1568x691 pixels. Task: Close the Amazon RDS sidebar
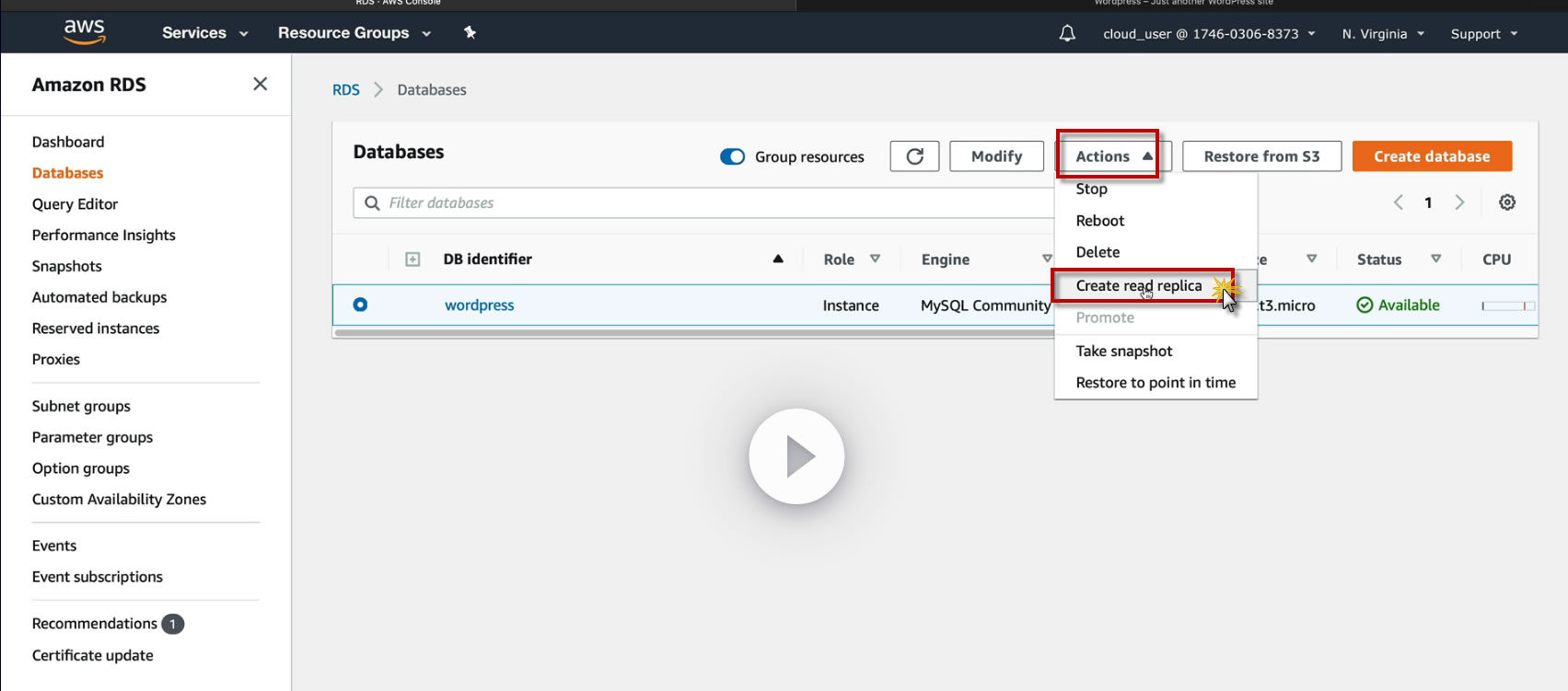[261, 85]
